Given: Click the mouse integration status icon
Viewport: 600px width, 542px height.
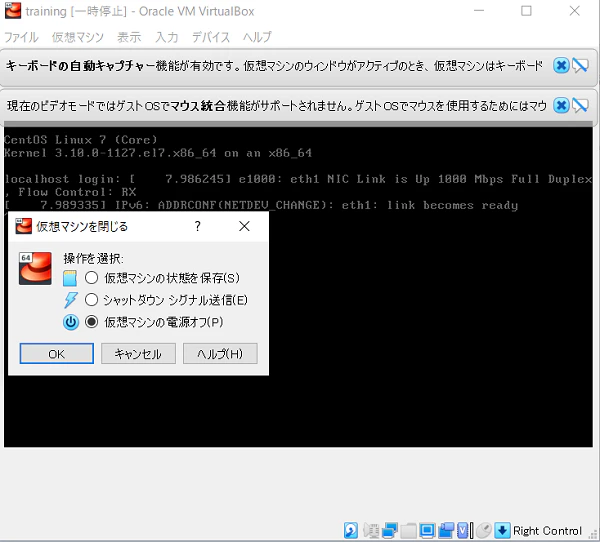Looking at the screenshot, I should coord(484,530).
